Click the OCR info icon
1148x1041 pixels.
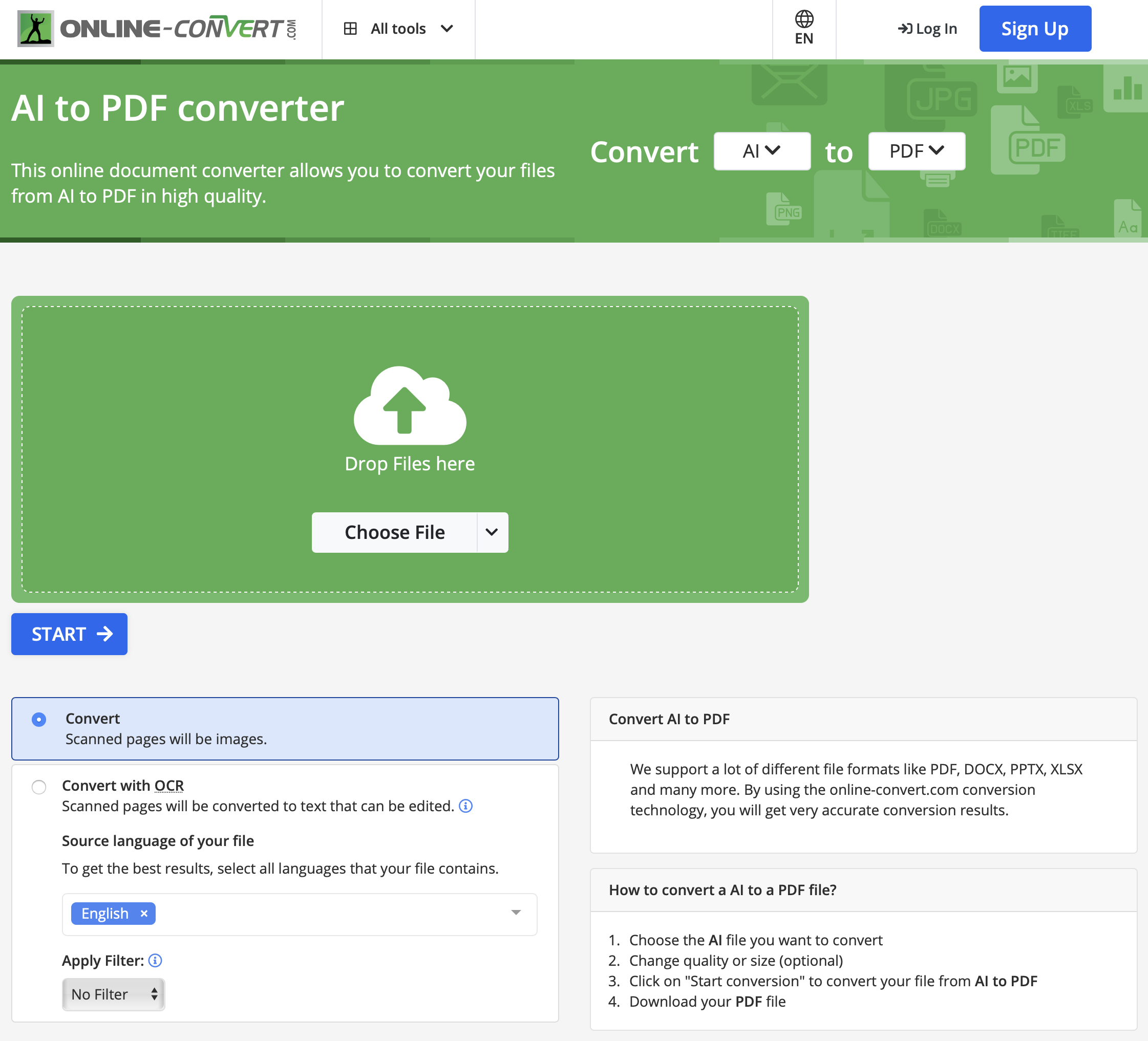pyautogui.click(x=465, y=806)
